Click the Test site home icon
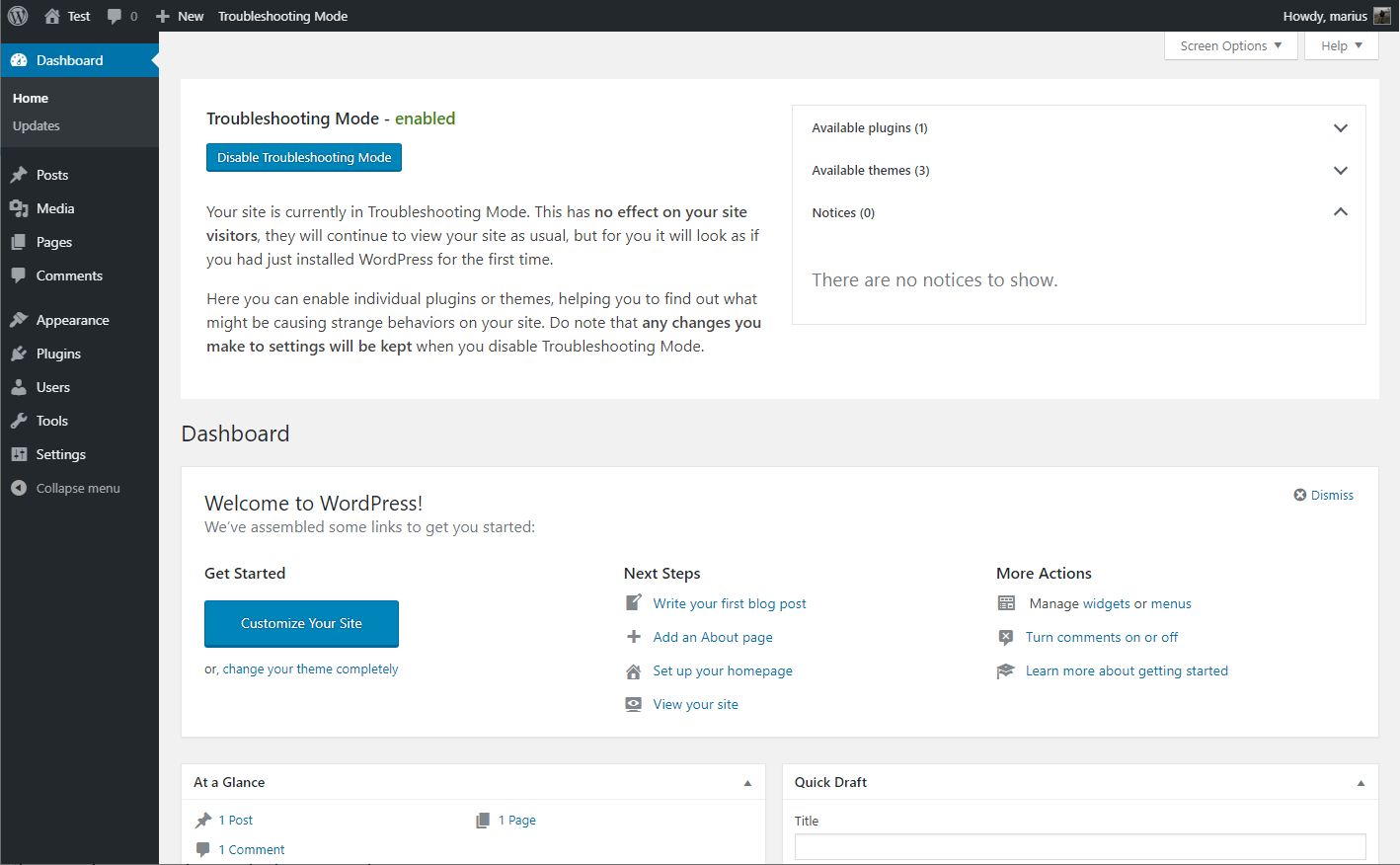The width and height of the screenshot is (1400, 865). [53, 16]
